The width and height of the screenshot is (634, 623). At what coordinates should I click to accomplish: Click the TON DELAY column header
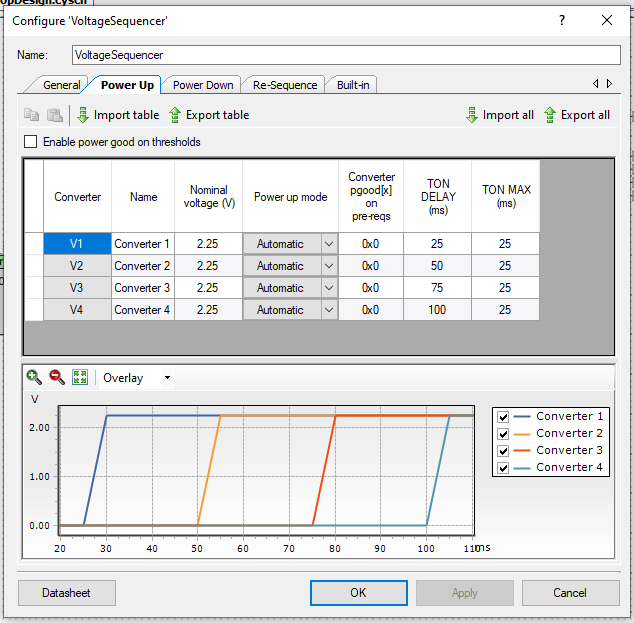point(437,196)
